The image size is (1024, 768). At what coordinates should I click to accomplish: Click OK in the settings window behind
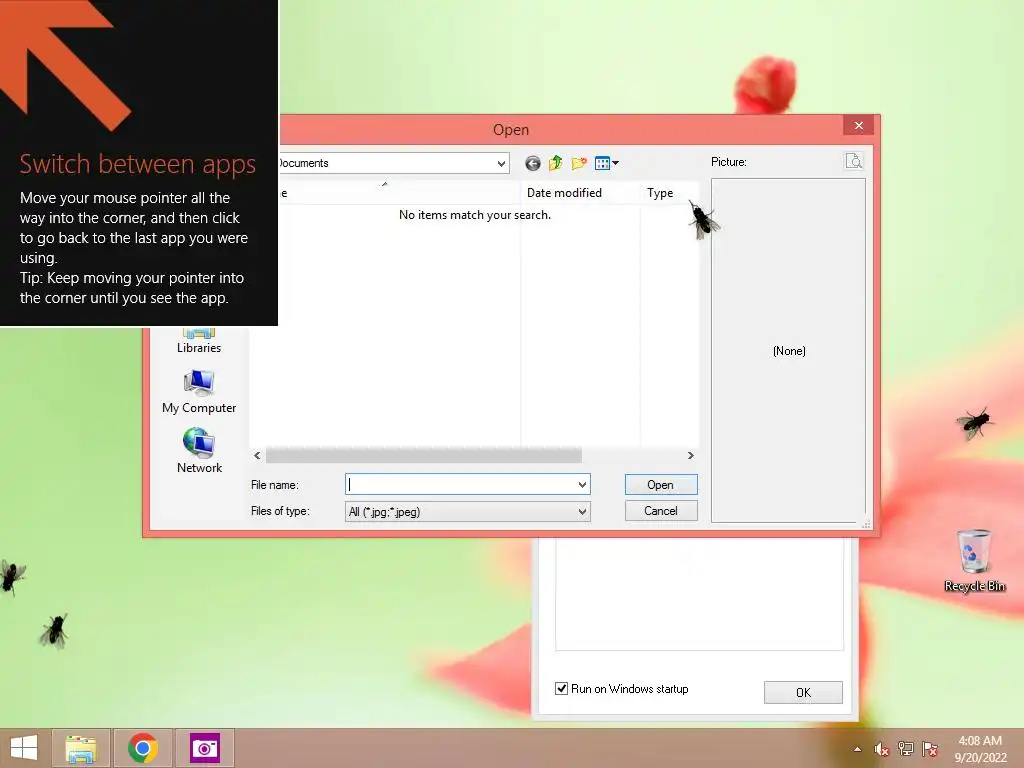[x=803, y=692]
